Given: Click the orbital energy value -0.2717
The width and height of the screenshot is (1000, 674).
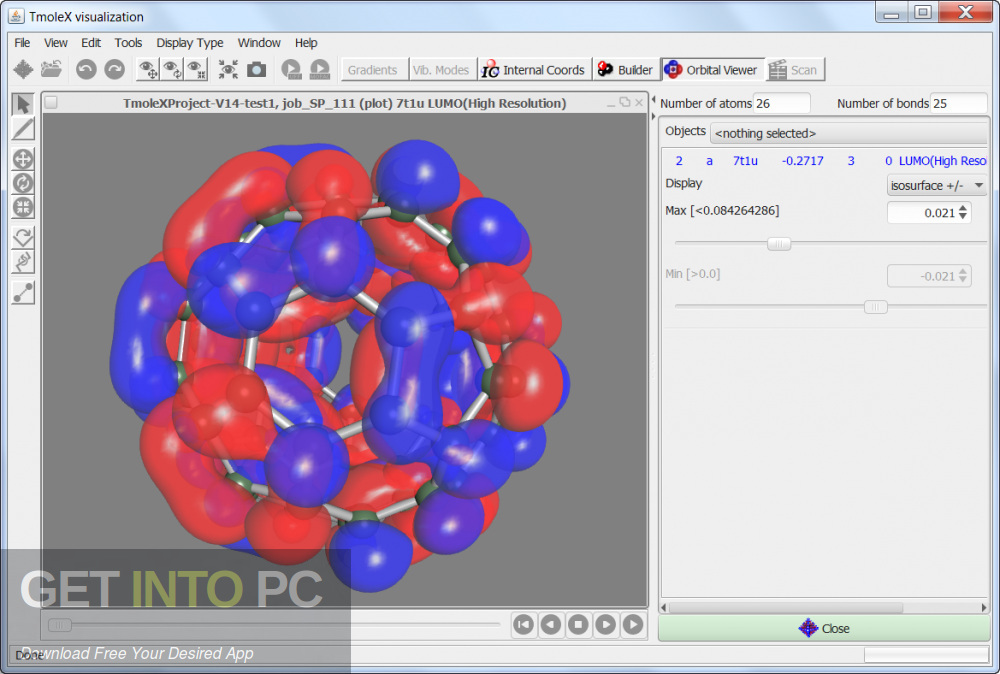Looking at the screenshot, I should (x=802, y=161).
